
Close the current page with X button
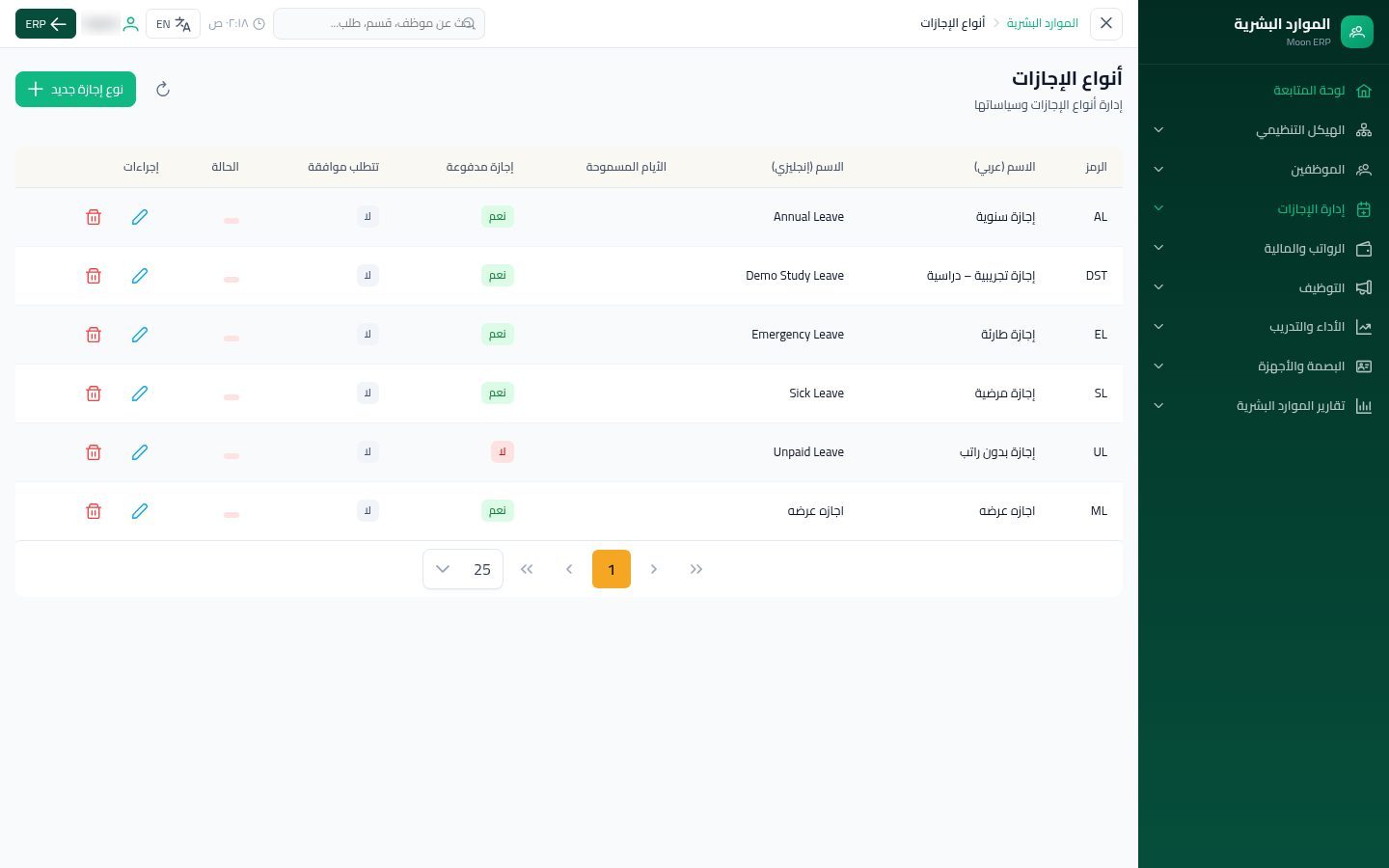pos(1106,23)
